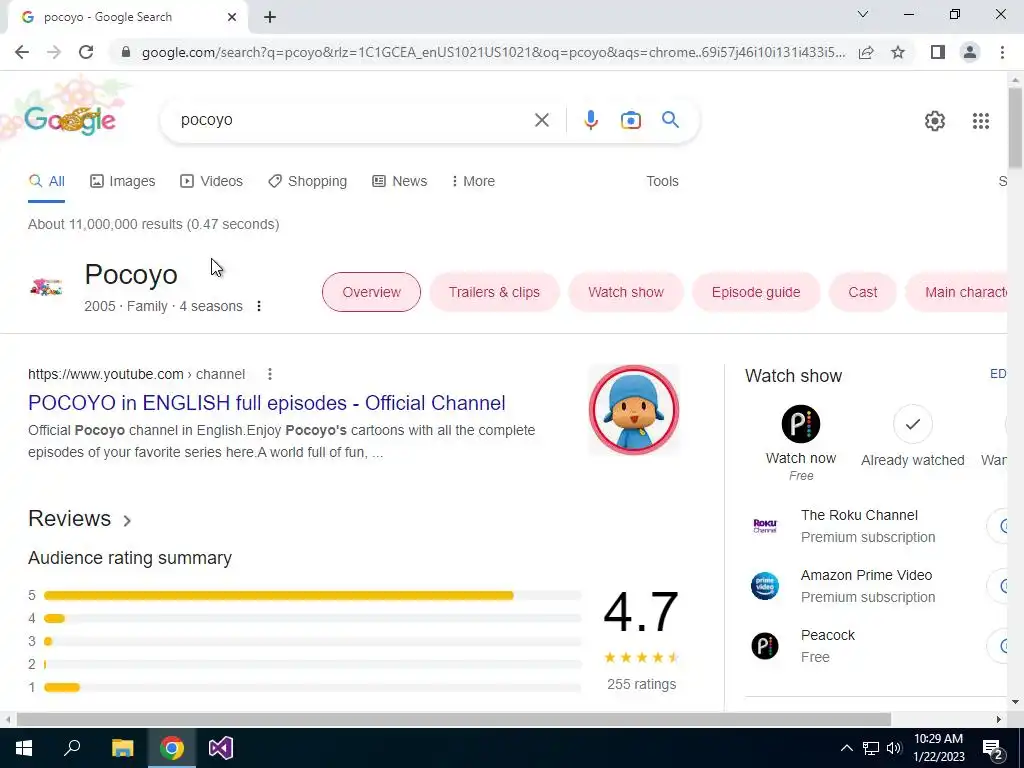The image size is (1024, 768).
Task: Close the pocoyo Google Search tab
Action: [x=232, y=18]
